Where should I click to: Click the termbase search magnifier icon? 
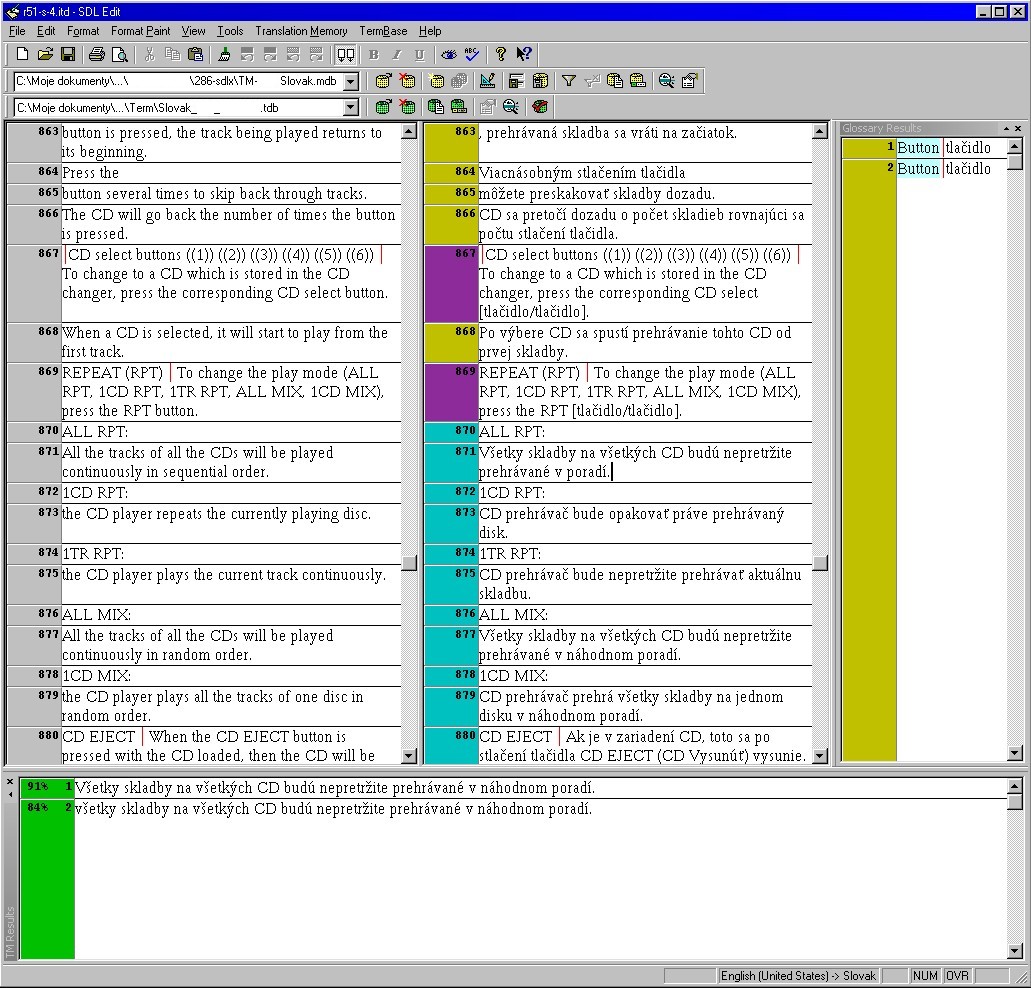tap(510, 106)
